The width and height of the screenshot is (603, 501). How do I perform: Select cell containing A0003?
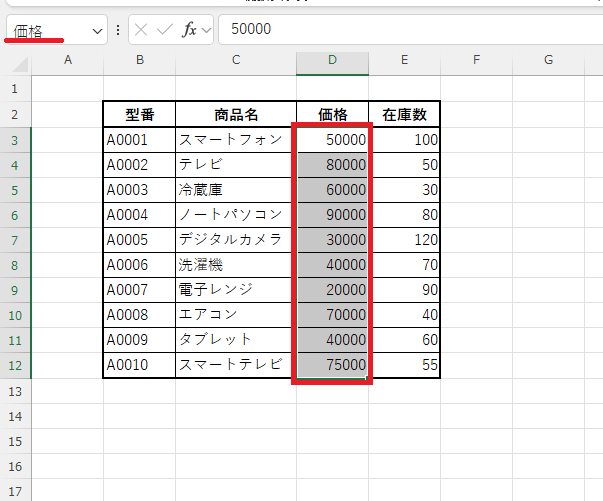tap(140, 190)
